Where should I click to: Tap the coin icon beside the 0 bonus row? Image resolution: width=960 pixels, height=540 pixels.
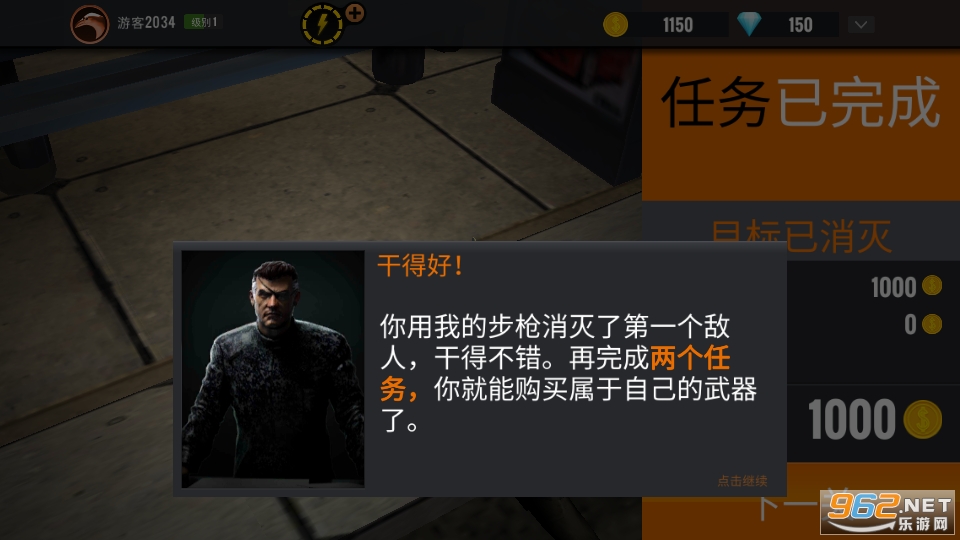[x=931, y=324]
